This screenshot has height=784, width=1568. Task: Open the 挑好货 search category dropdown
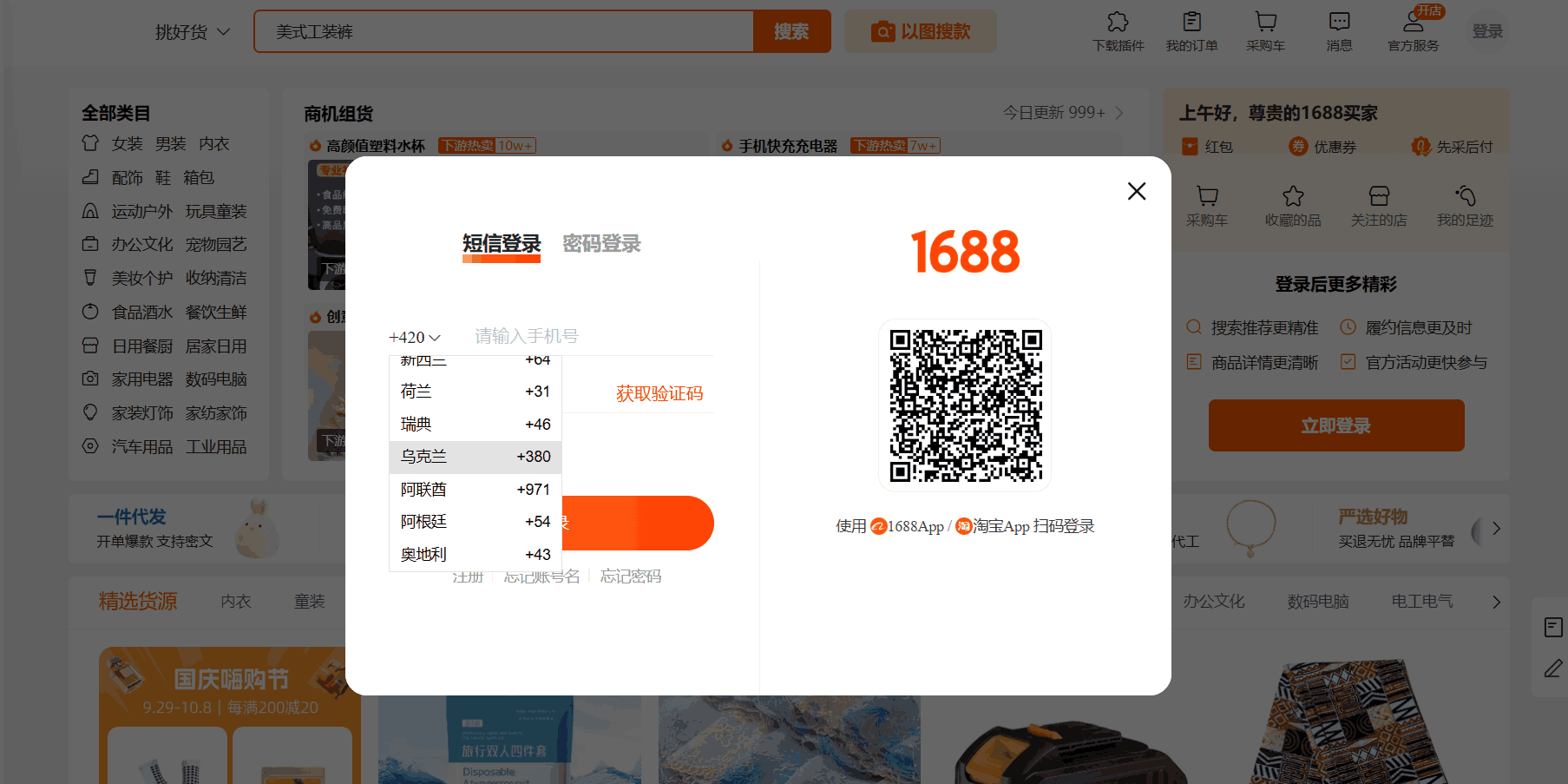tap(193, 32)
